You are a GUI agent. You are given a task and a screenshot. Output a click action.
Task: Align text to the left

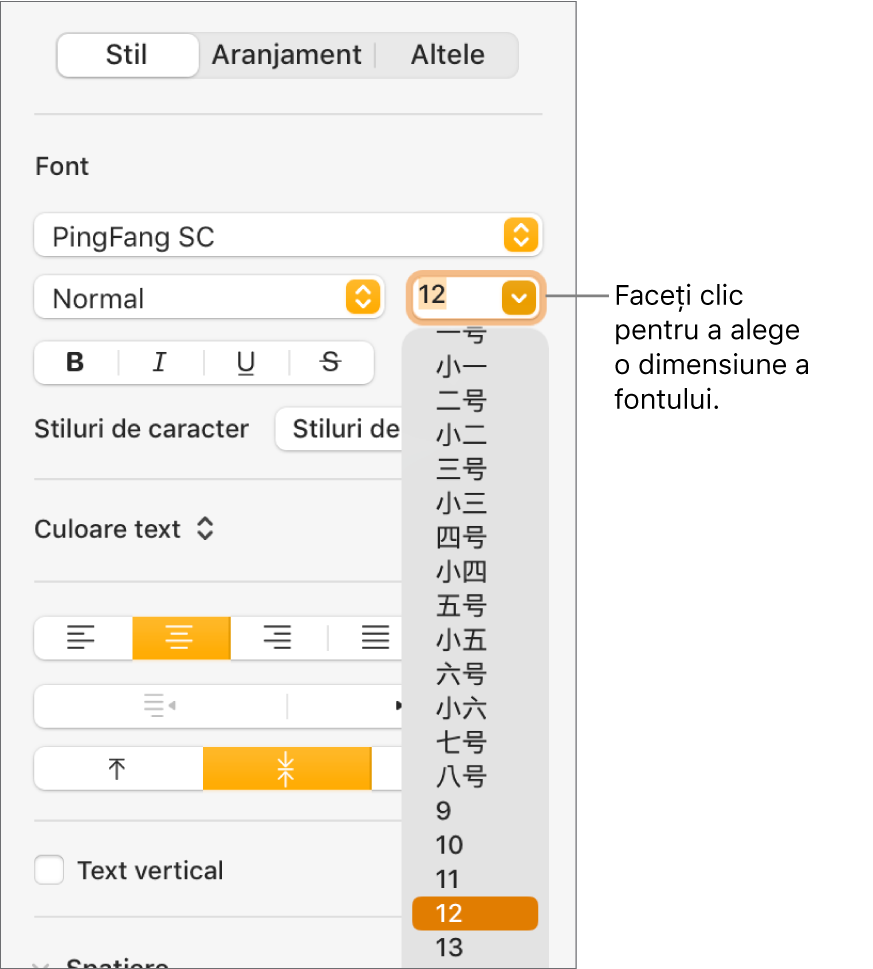tap(82, 638)
